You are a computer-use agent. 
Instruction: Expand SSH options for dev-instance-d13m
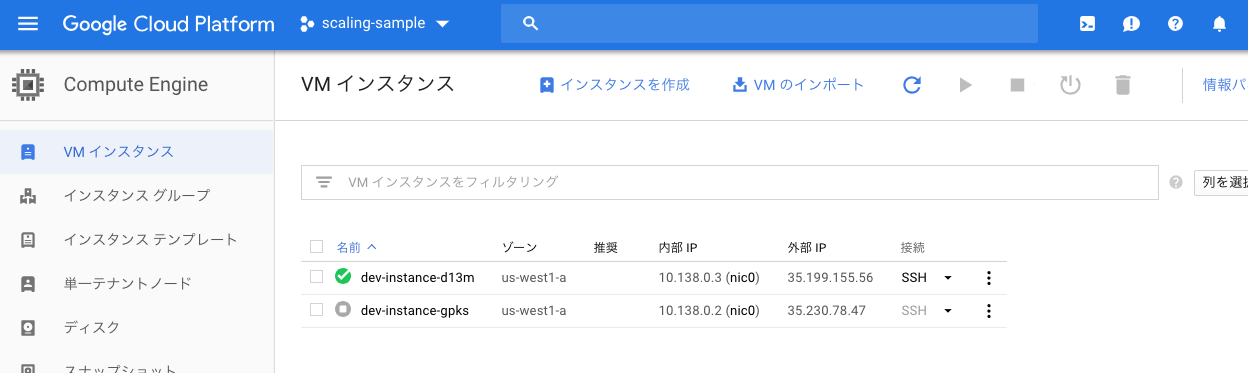point(948,278)
